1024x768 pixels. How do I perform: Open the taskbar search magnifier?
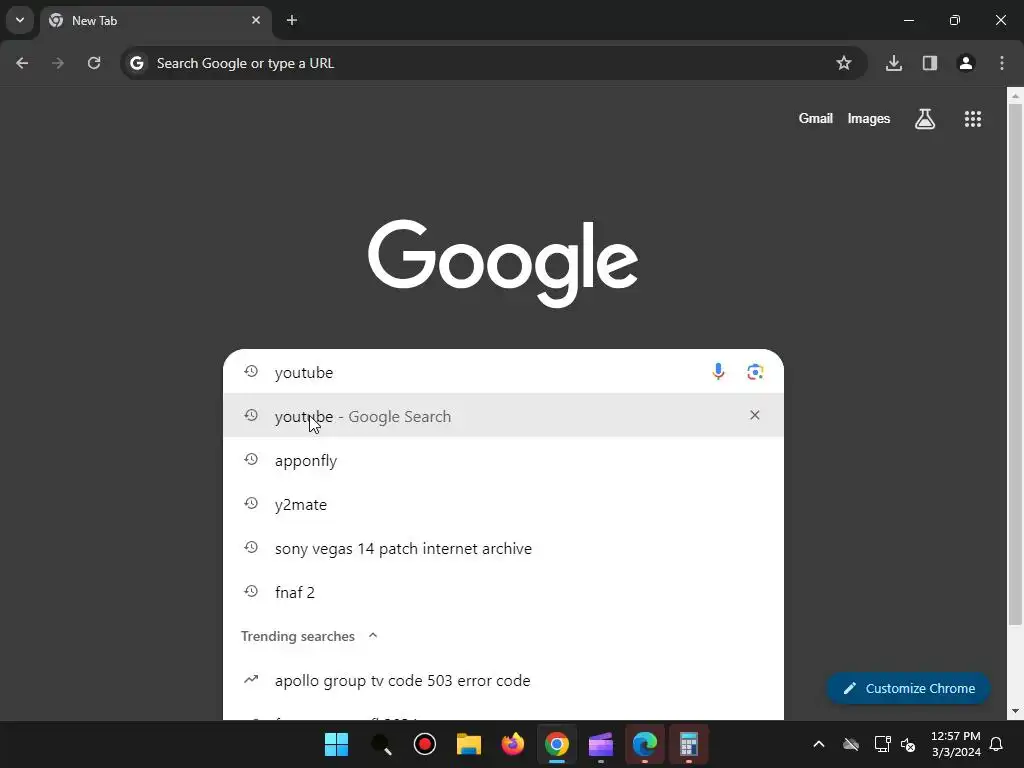click(x=381, y=744)
